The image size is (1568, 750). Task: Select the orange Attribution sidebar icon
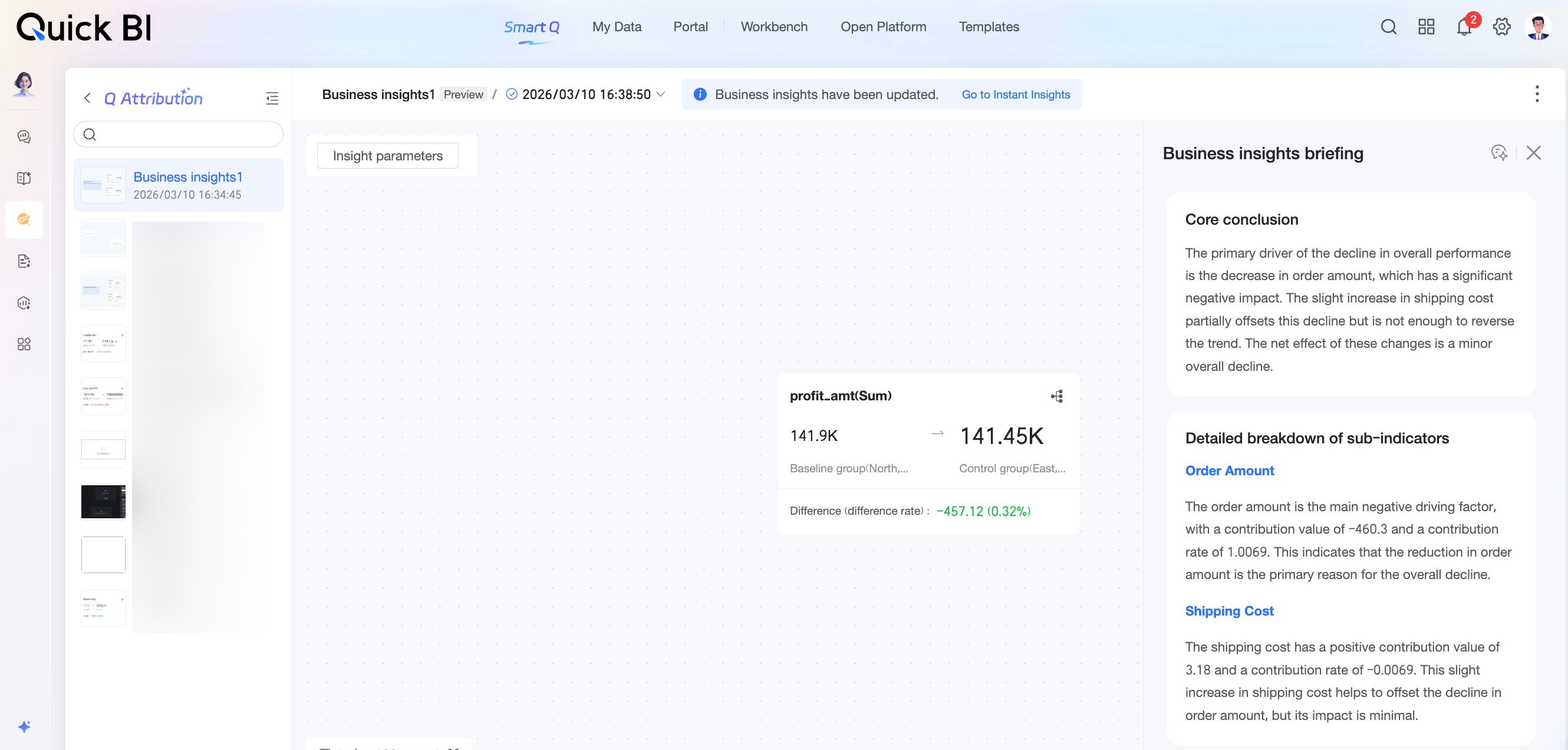(x=24, y=219)
